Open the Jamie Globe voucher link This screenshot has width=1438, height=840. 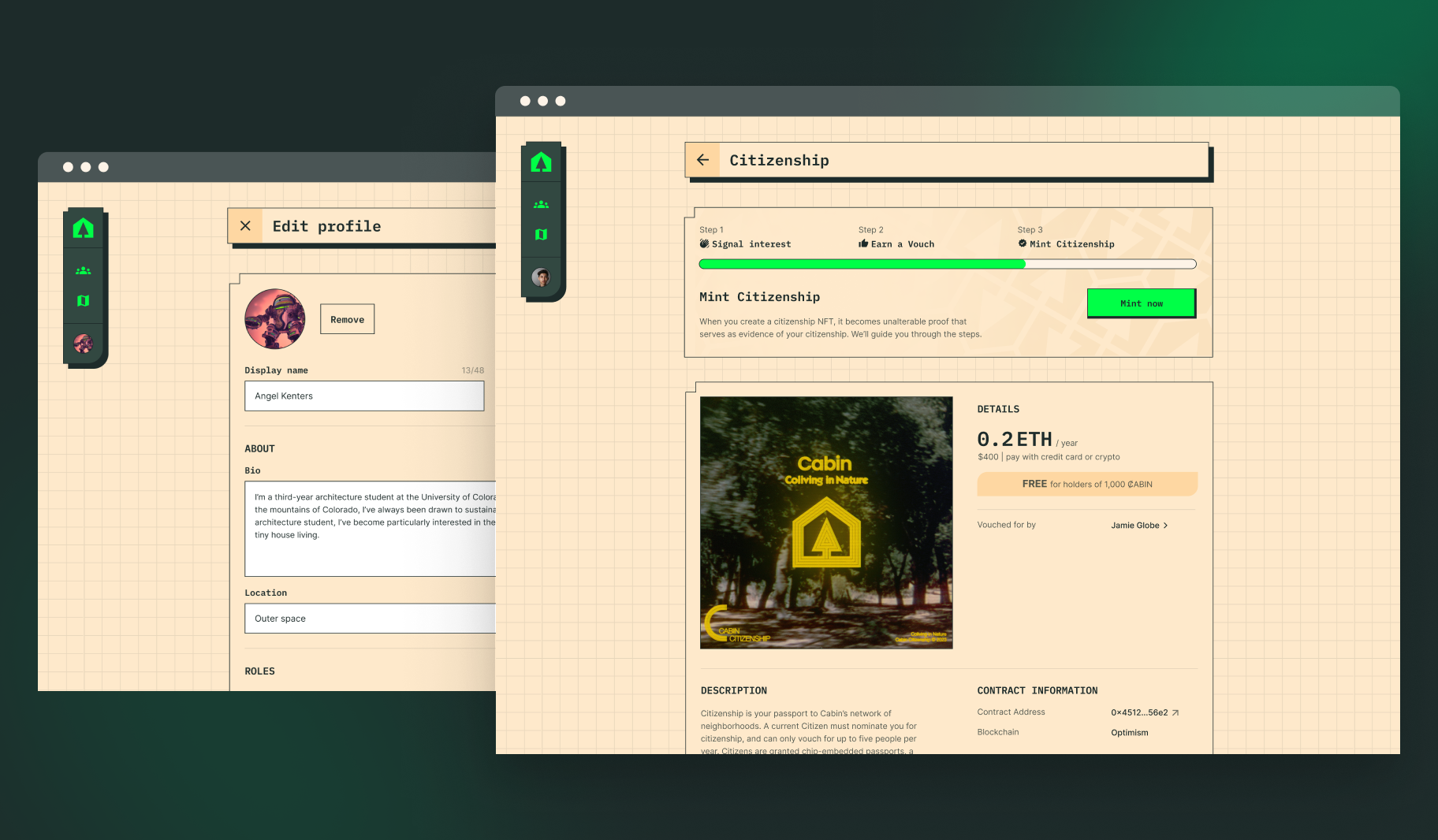1134,525
